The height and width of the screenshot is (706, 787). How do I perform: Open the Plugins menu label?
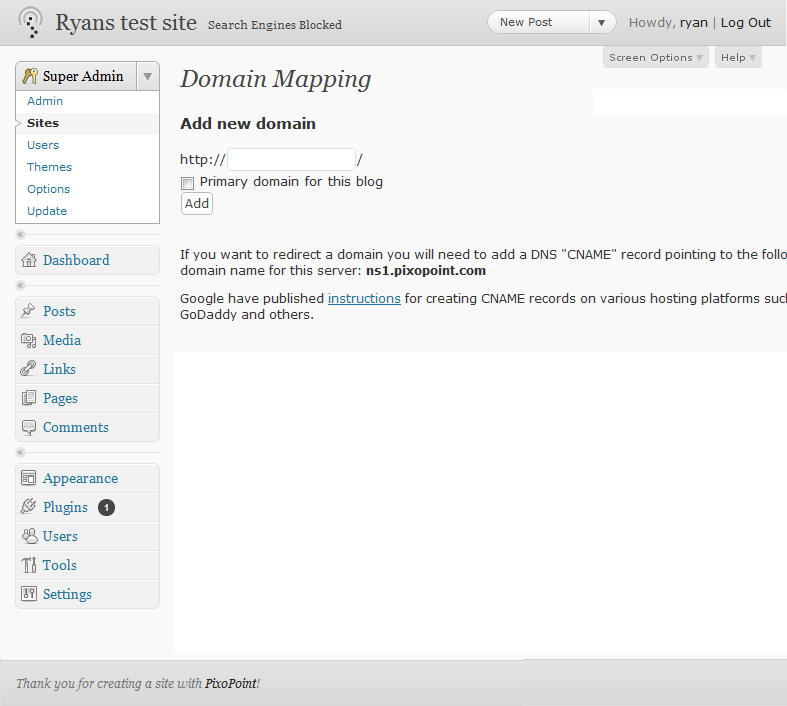[65, 507]
